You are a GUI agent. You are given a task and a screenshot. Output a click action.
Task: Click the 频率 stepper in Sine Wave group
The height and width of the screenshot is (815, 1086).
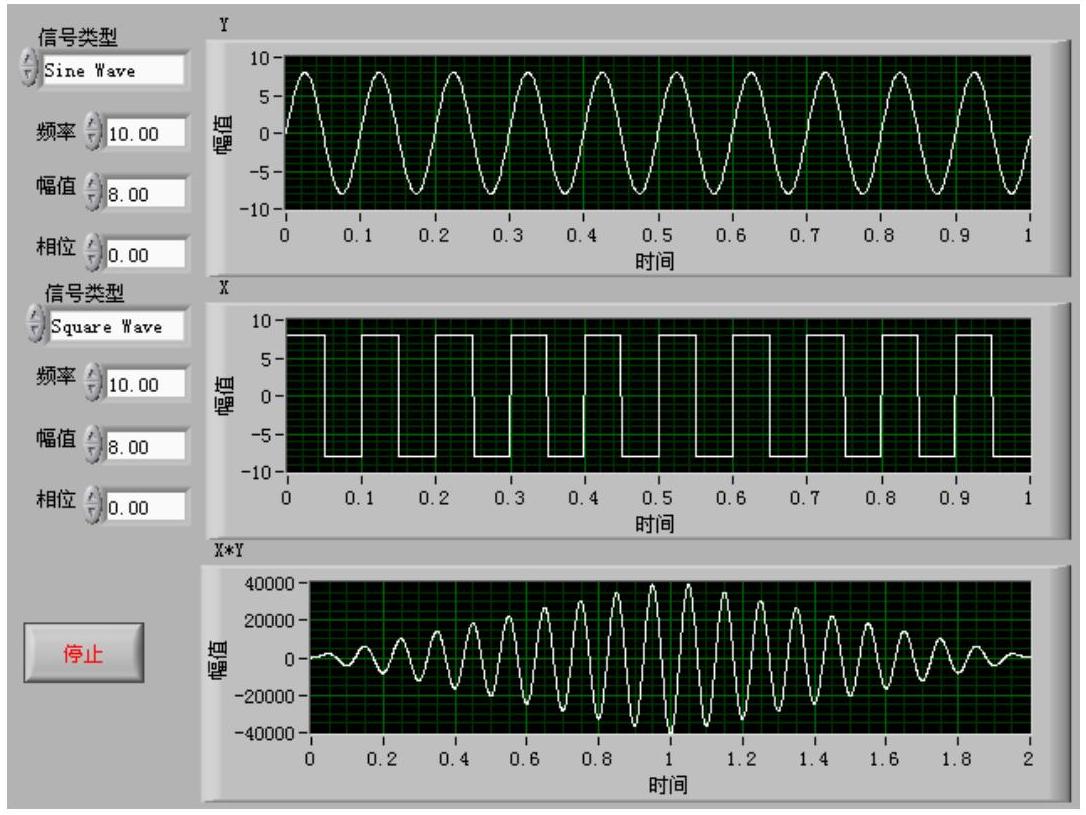click(93, 132)
